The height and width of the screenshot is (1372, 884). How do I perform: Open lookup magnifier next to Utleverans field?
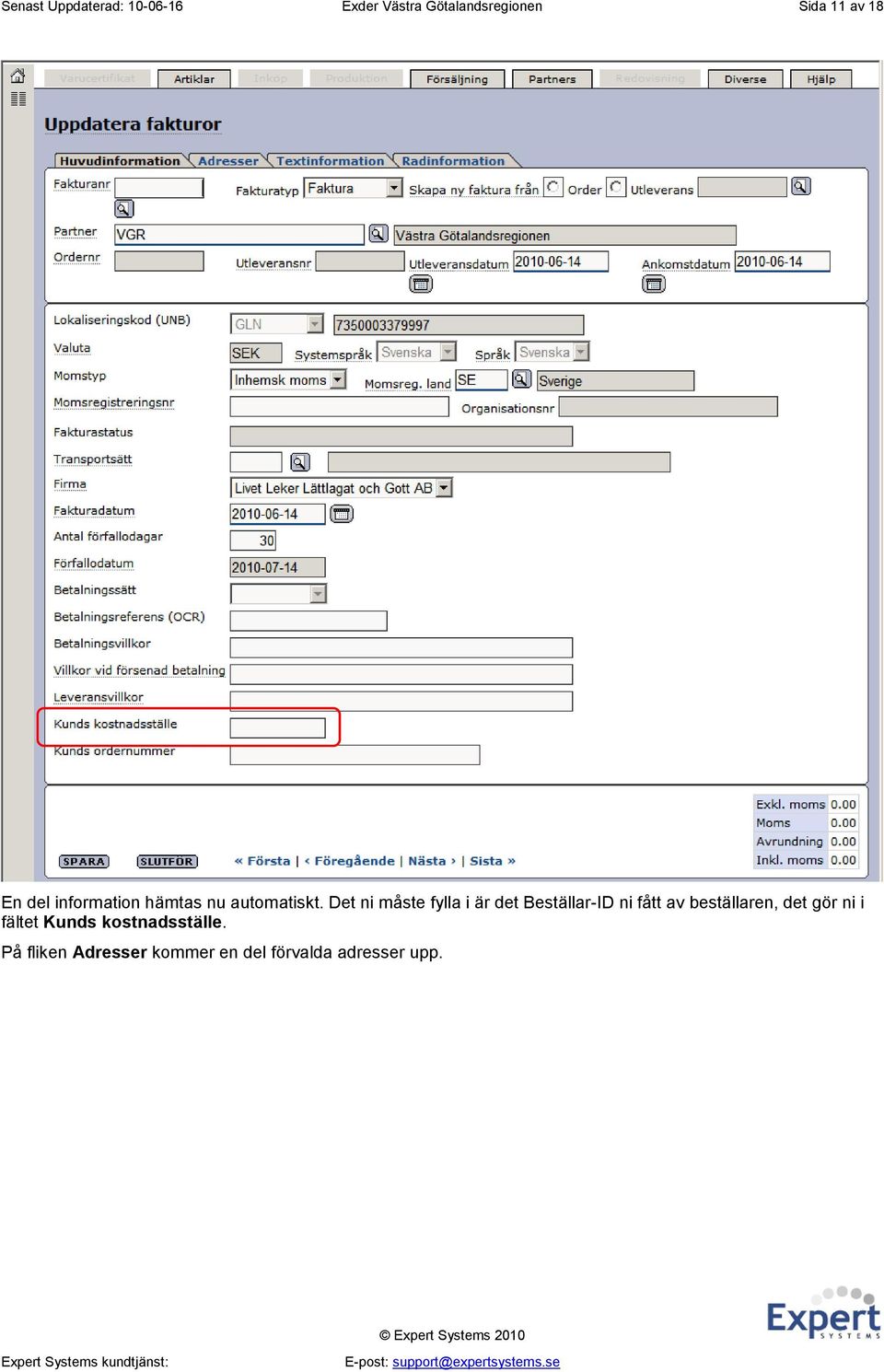click(801, 187)
